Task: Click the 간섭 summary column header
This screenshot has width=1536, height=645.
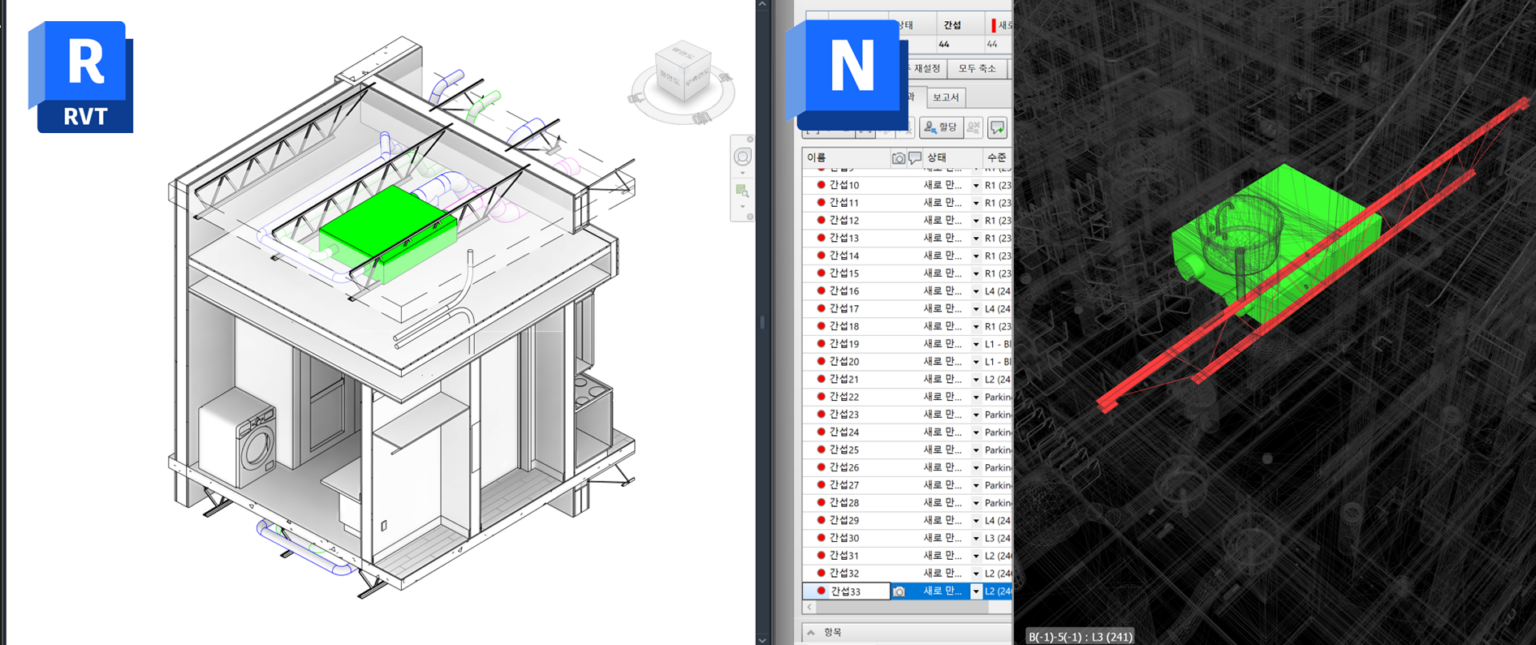Action: (x=950, y=25)
